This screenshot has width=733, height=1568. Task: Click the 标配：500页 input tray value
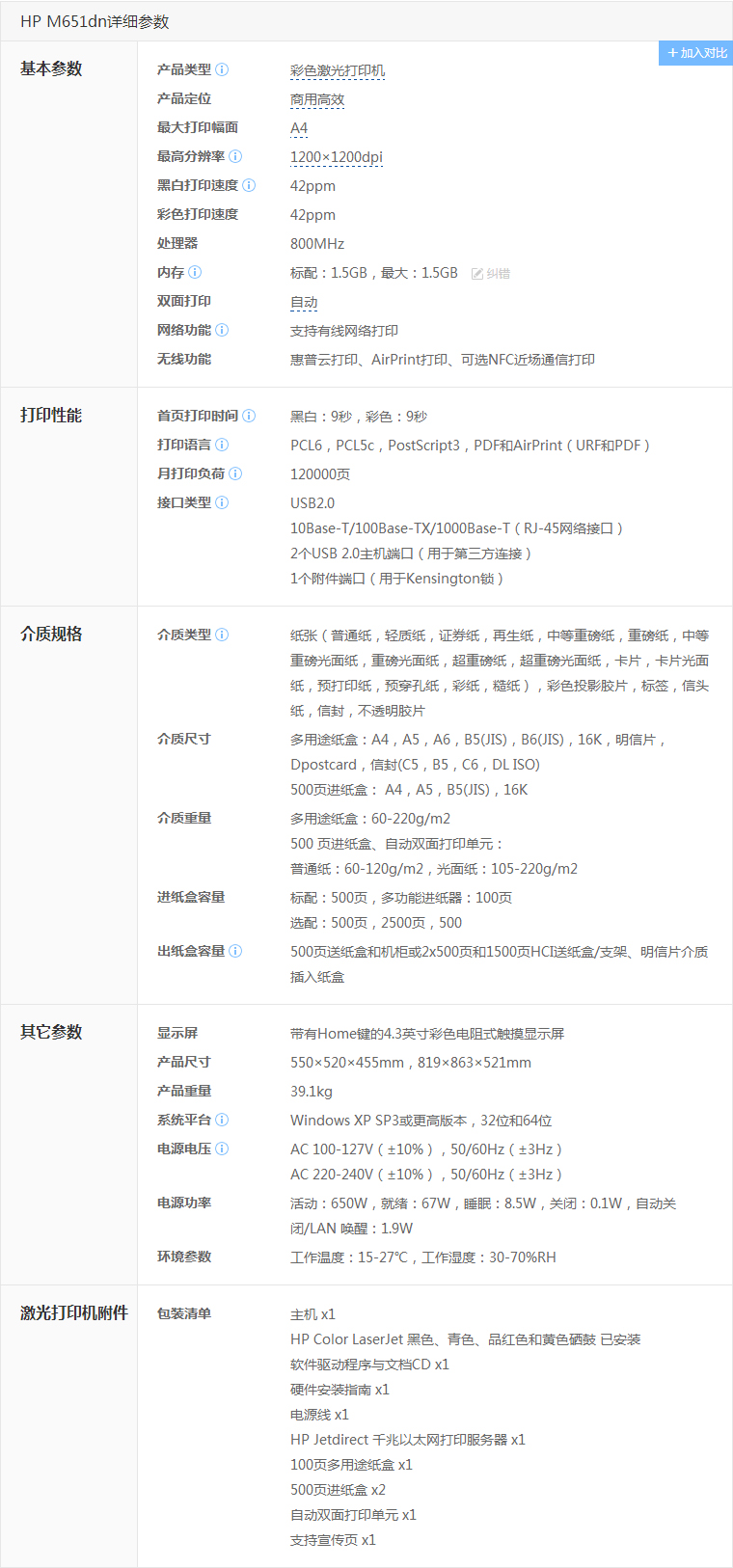401,898
